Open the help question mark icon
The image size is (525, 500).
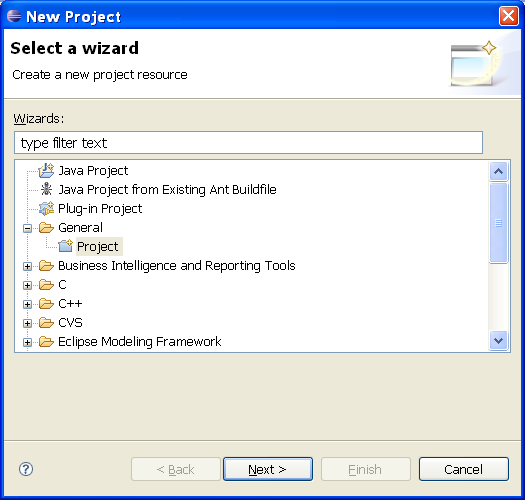click(x=26, y=469)
